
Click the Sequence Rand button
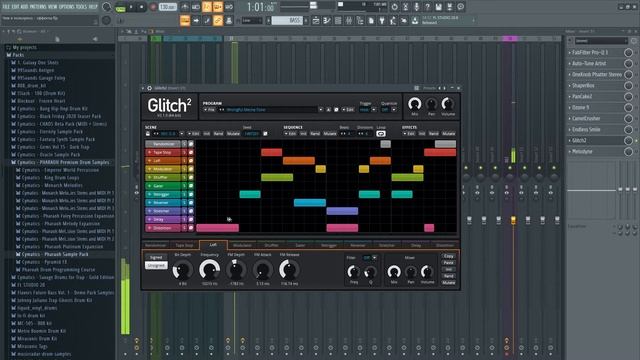315,134
